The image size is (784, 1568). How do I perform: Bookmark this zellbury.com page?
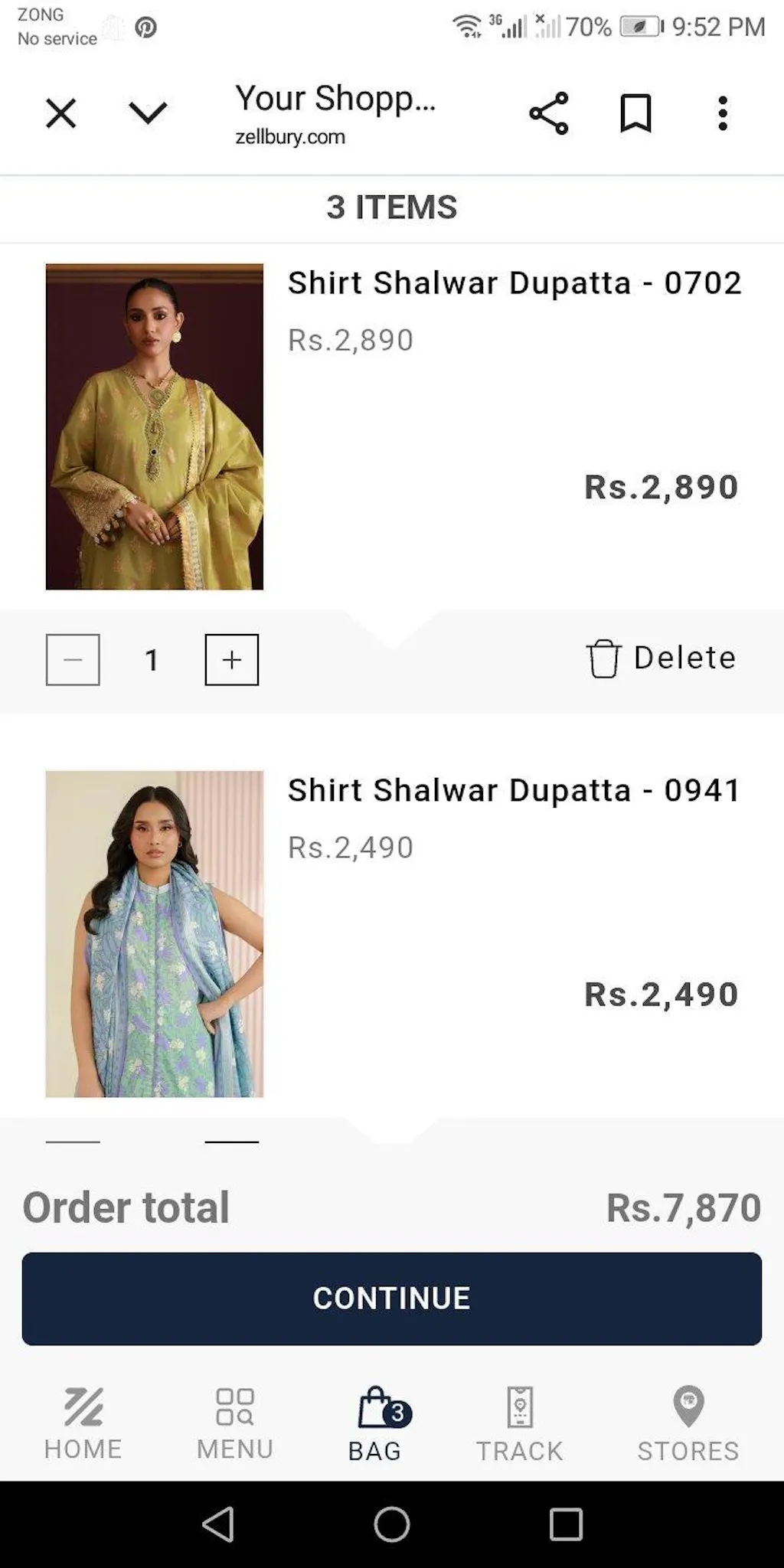coord(635,113)
